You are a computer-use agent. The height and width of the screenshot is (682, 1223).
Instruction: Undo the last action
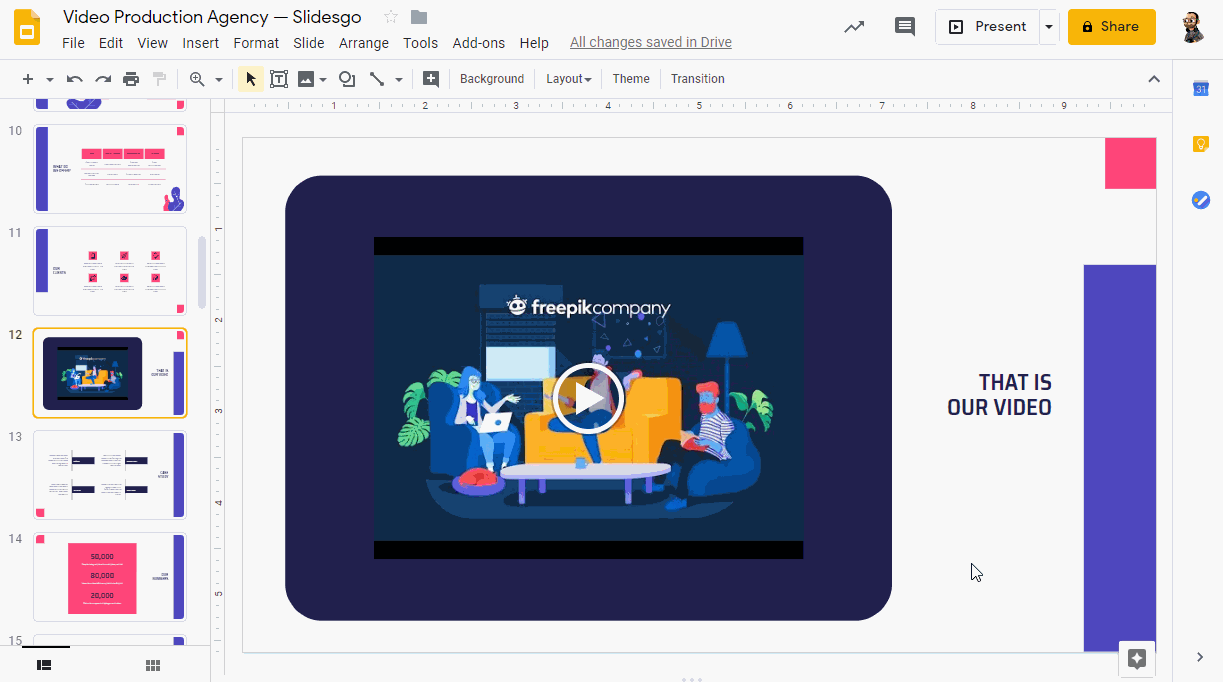point(75,79)
